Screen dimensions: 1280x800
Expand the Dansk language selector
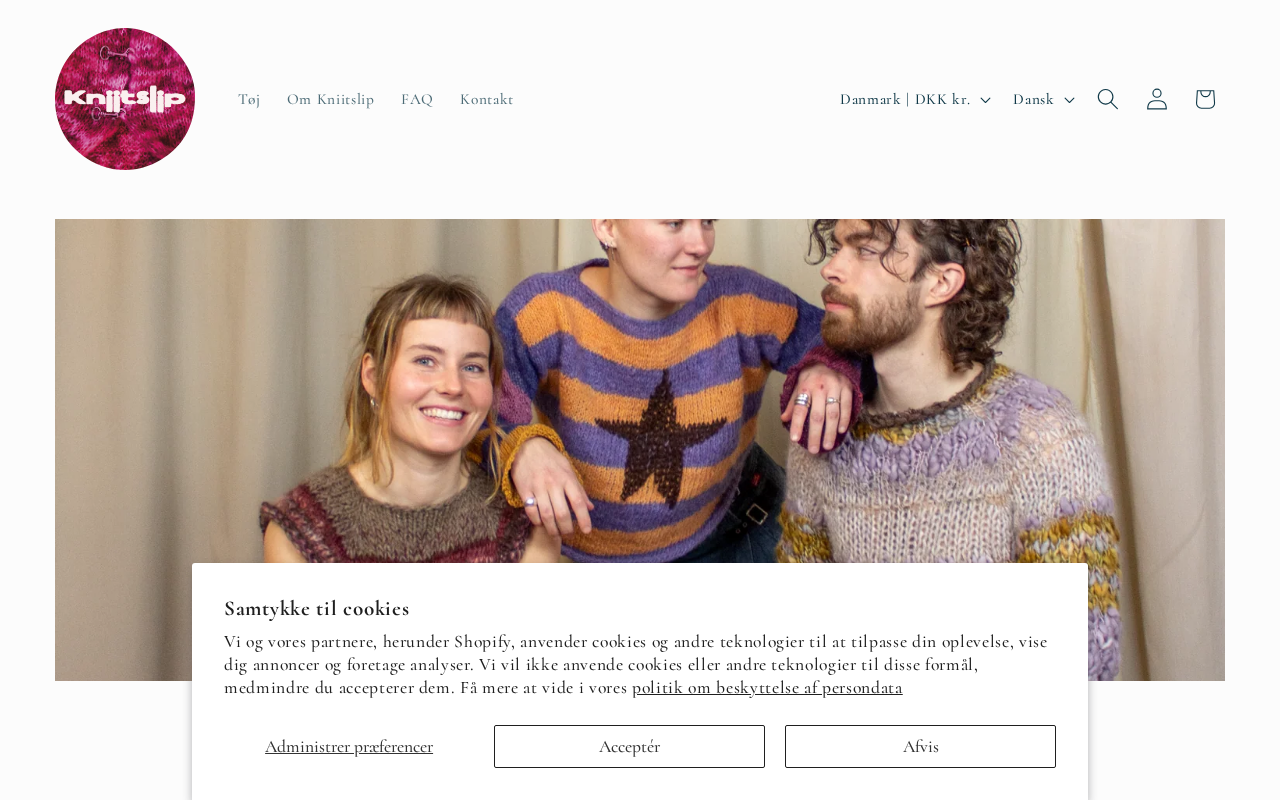point(1043,99)
